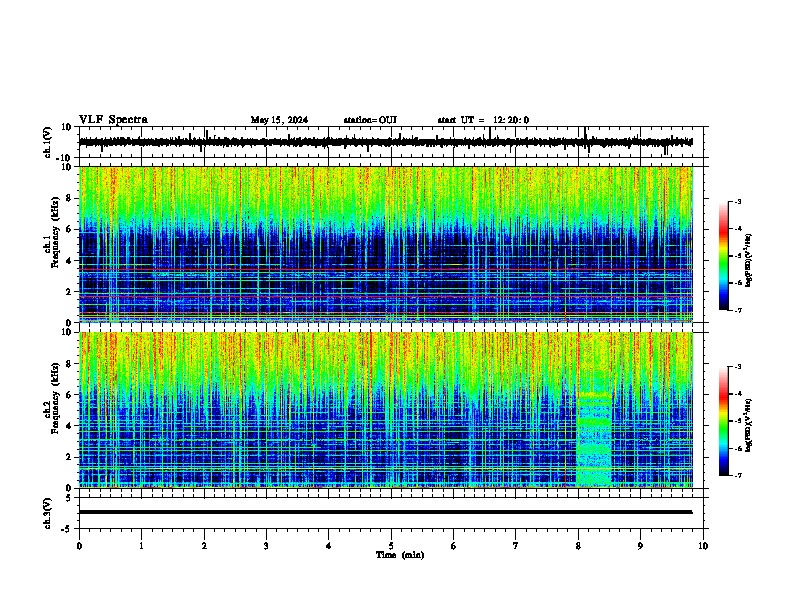Click the time-axis tick label '5'
The width and height of the screenshot is (792, 612).
391,546
